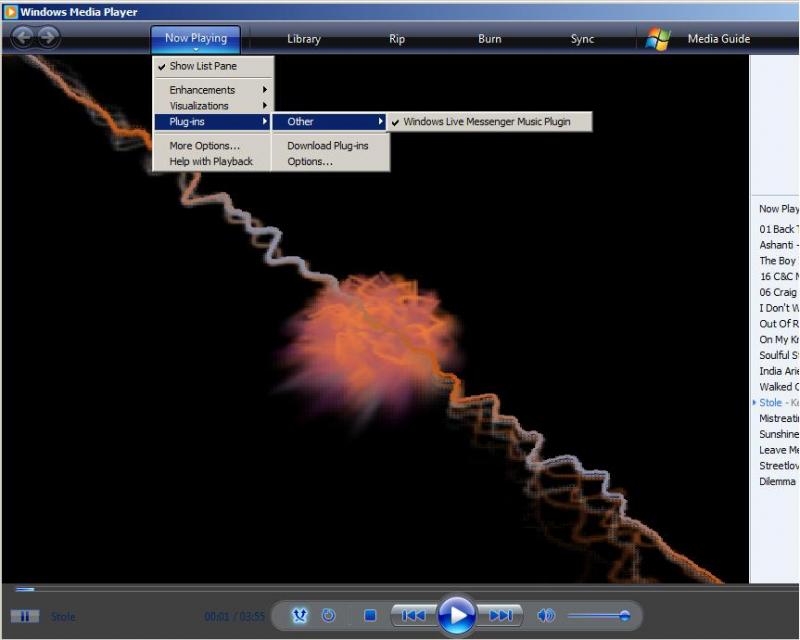Open the Plug-ins submenu entry
Screen dimensions: 800x640
[x=213, y=121]
